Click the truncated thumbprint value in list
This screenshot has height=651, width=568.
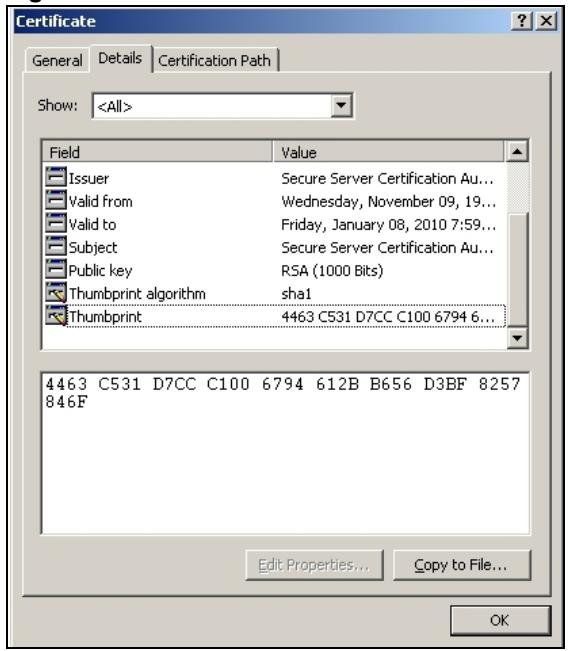[388, 317]
